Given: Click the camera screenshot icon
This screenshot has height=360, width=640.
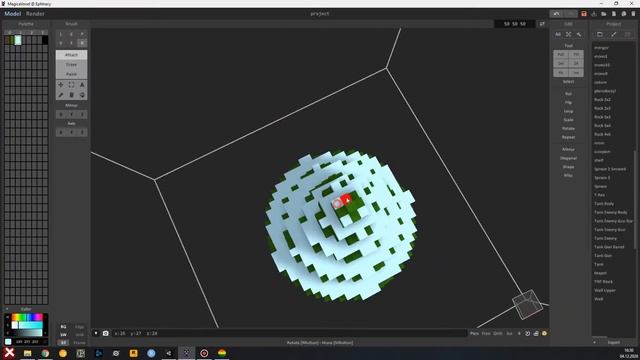Looking at the screenshot, I should coord(106,333).
